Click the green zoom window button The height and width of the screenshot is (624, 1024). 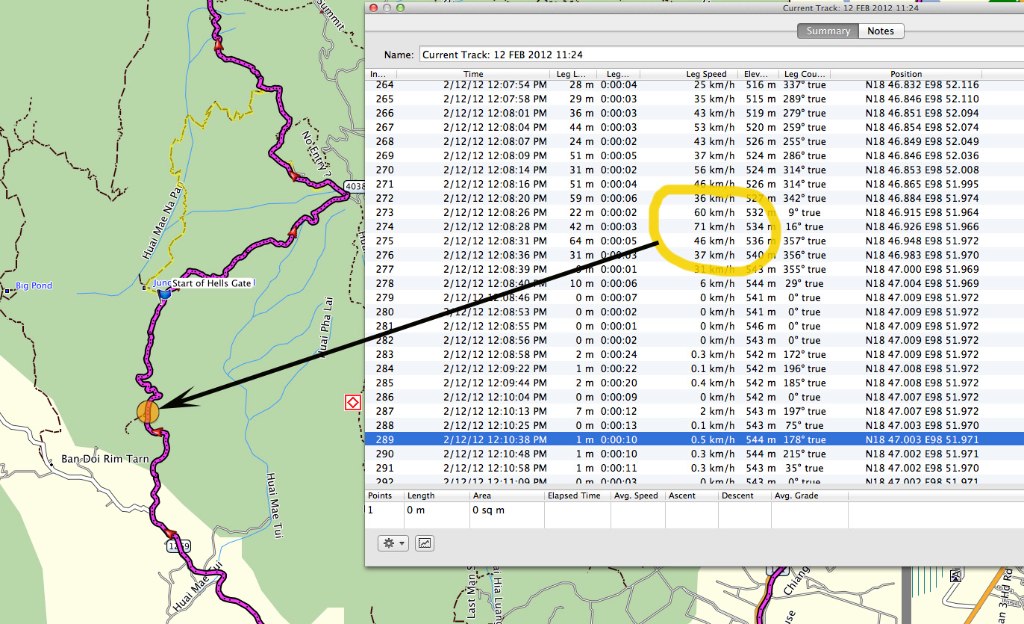click(401, 8)
